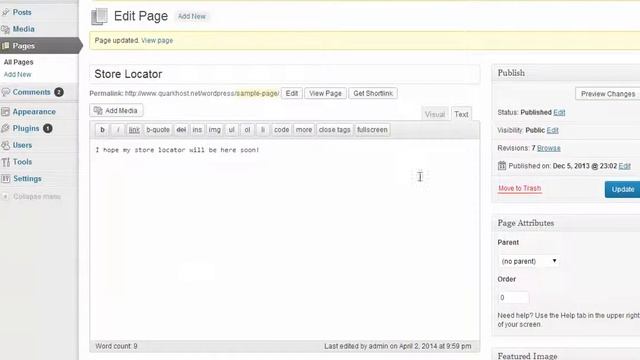Go to All Pages list

pos(18,62)
